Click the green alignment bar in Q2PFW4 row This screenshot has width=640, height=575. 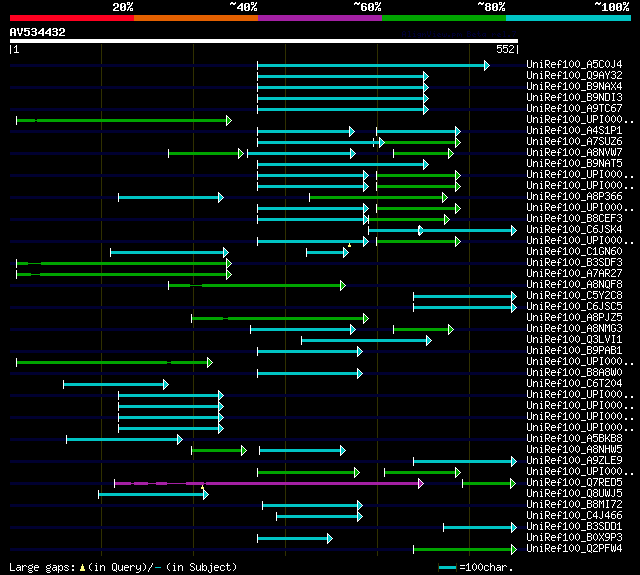click(465, 550)
